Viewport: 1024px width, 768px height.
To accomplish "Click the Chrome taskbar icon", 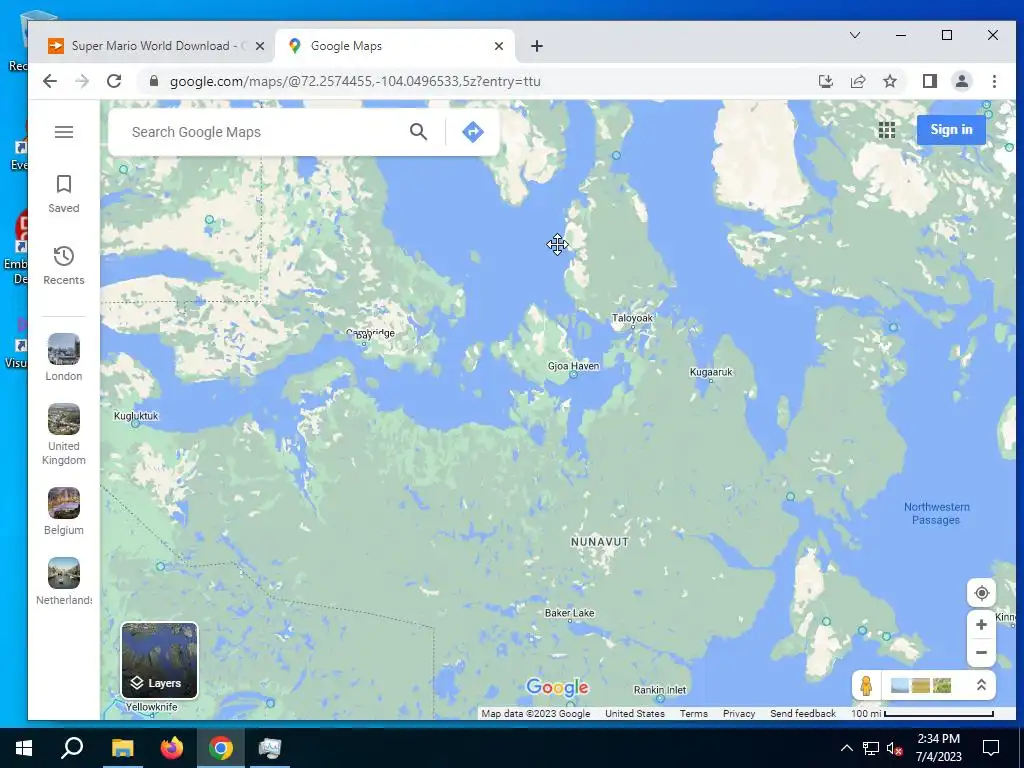I will pos(221,748).
